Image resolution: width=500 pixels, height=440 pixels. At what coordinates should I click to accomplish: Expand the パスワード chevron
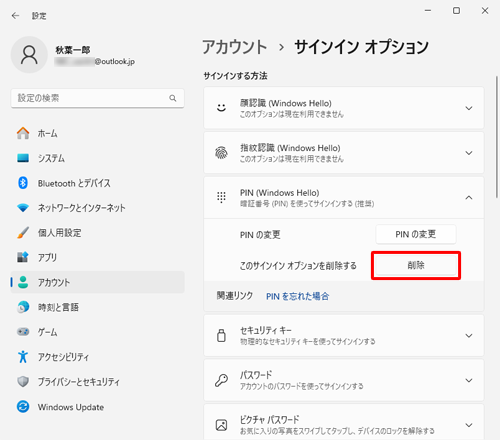coord(469,380)
